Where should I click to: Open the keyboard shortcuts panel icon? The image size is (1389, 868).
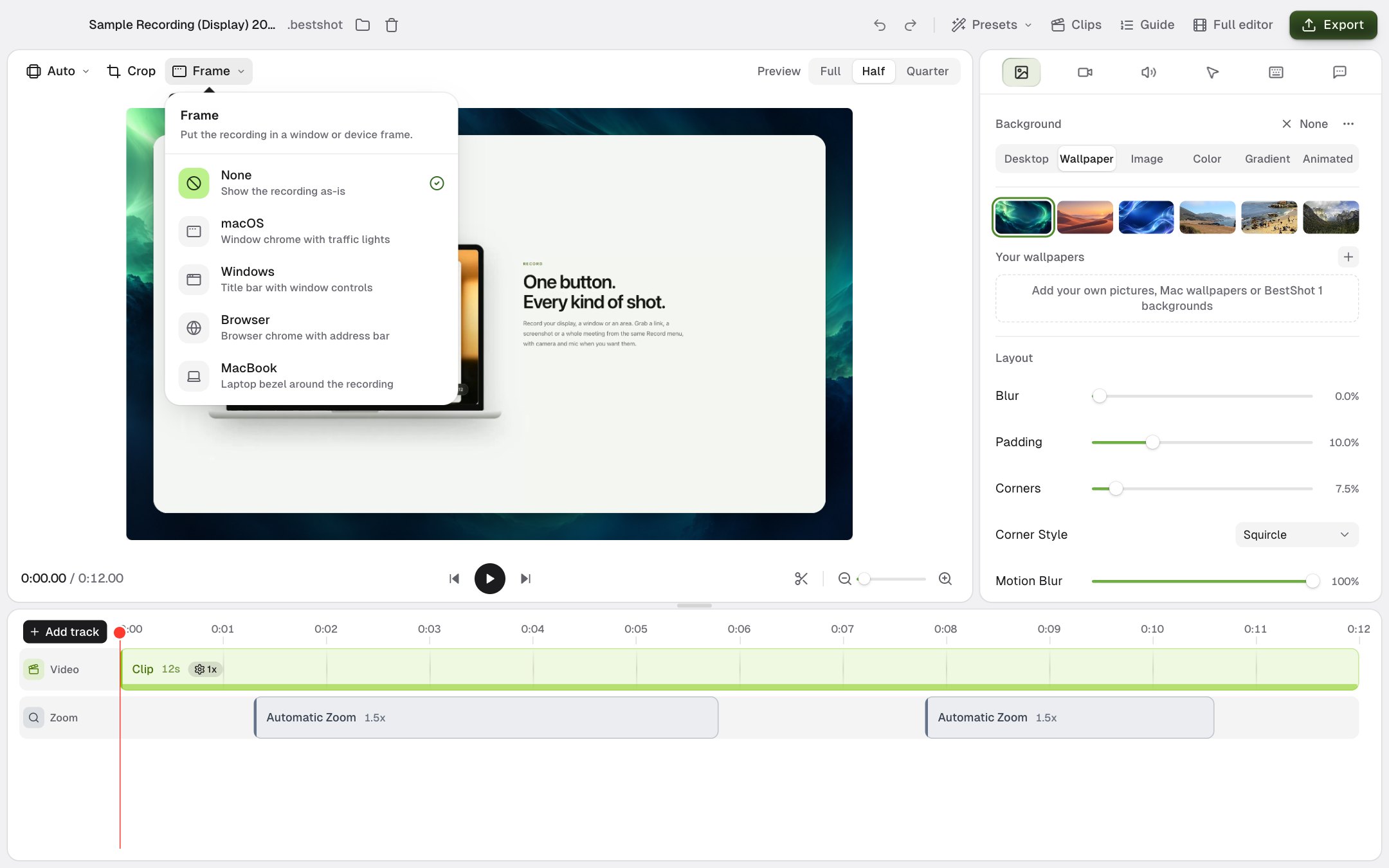tap(1276, 72)
